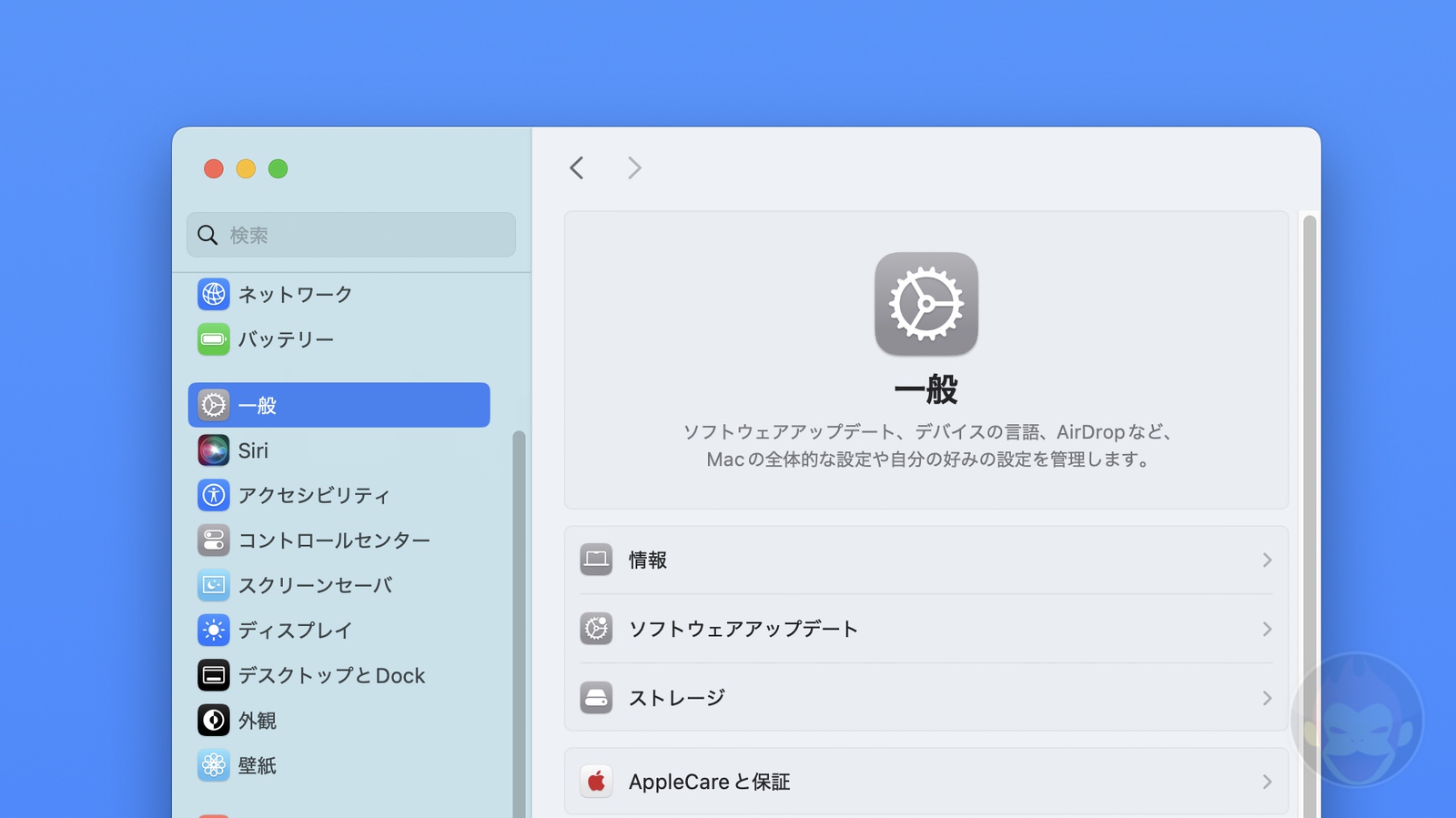Select アクセシビリティ label in the sidebar
The height and width of the screenshot is (818, 1456).
pyautogui.click(x=314, y=495)
